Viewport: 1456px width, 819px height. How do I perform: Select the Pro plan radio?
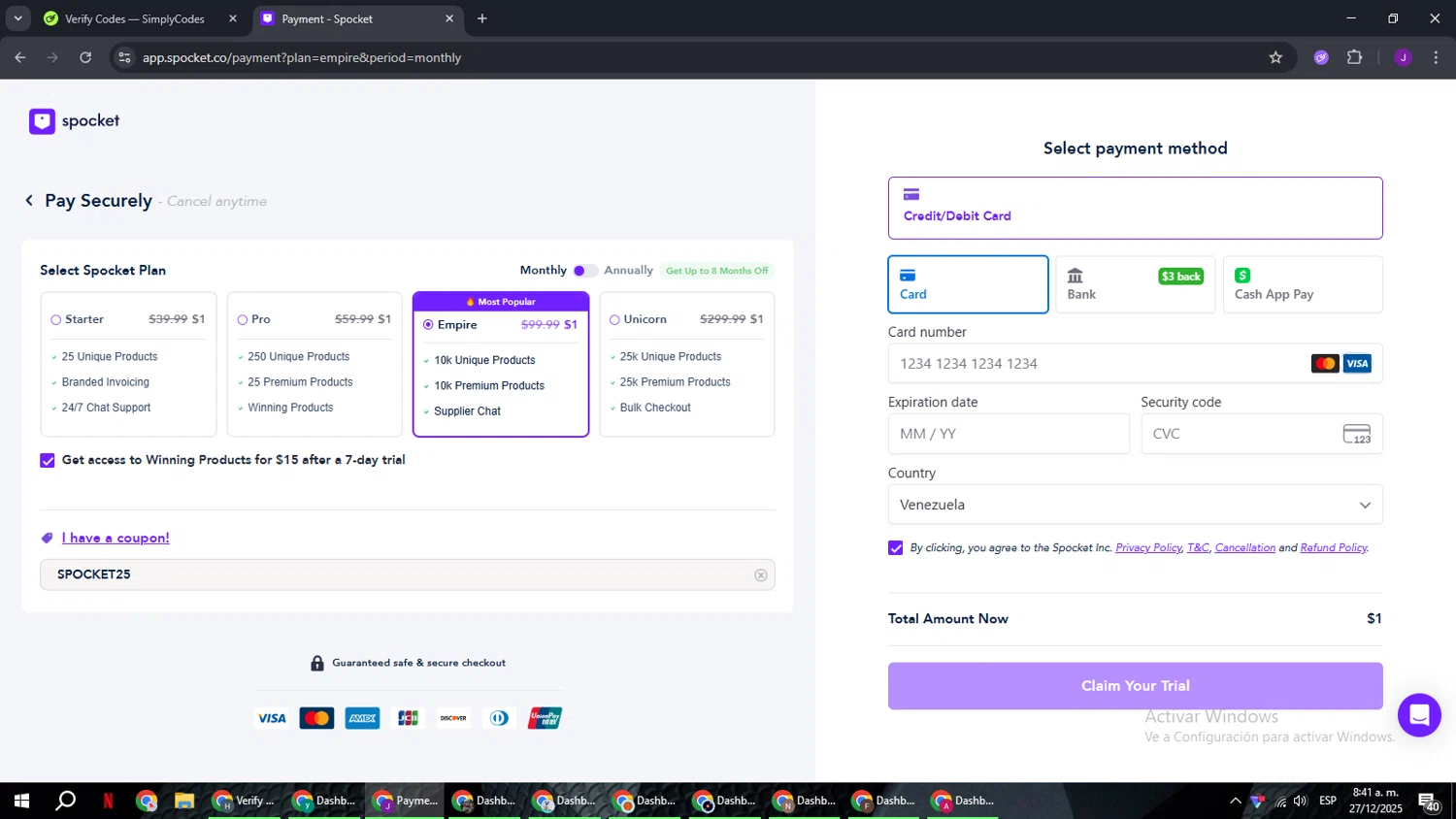(x=243, y=320)
